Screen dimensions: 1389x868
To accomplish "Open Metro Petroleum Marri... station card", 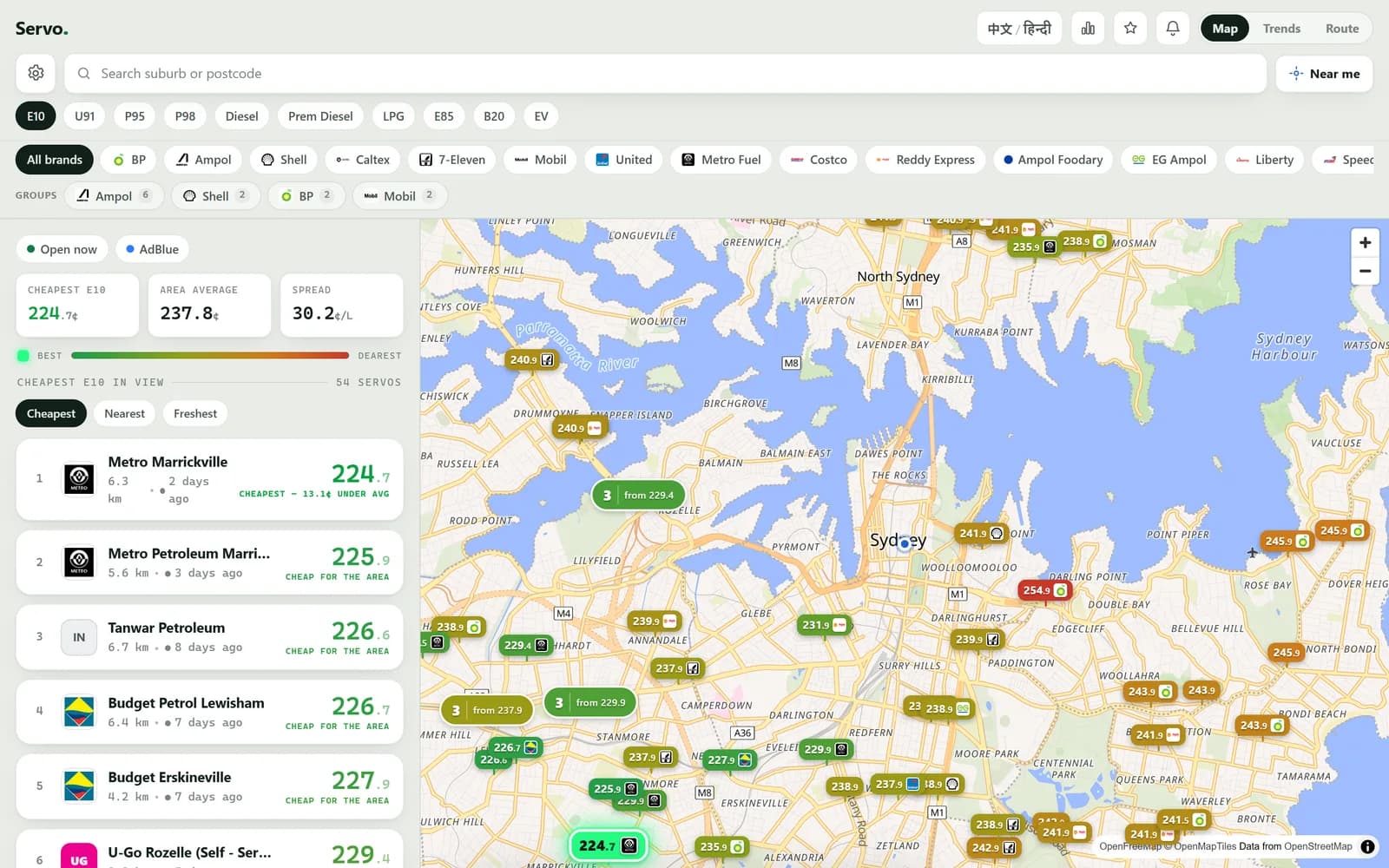I will 209,562.
